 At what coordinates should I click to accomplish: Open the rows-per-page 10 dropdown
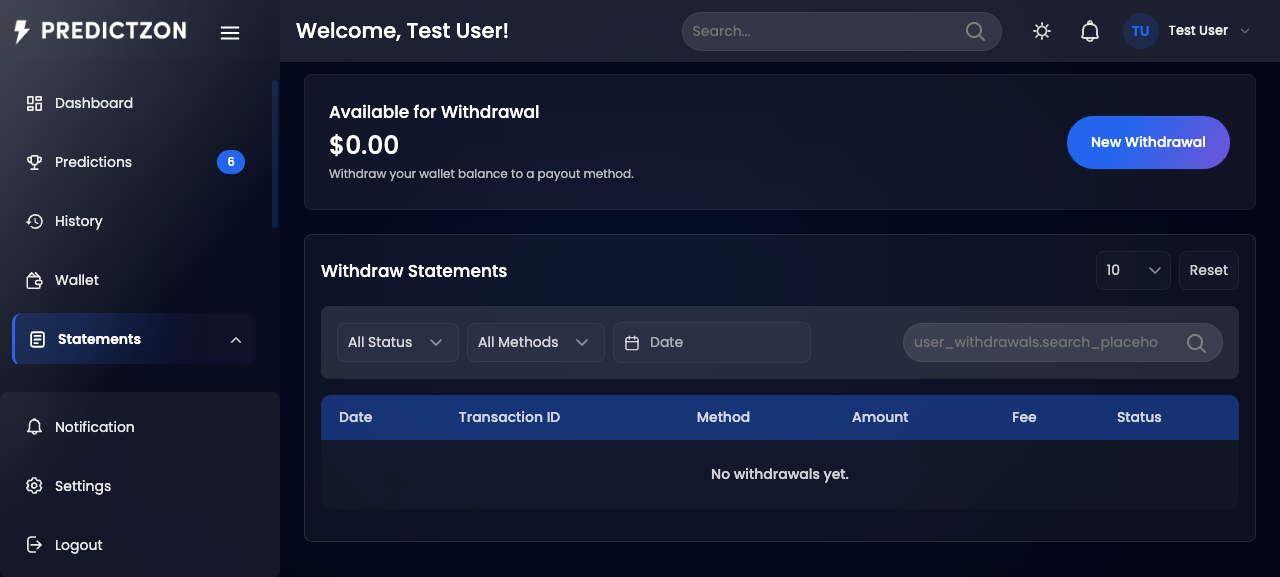1133,270
